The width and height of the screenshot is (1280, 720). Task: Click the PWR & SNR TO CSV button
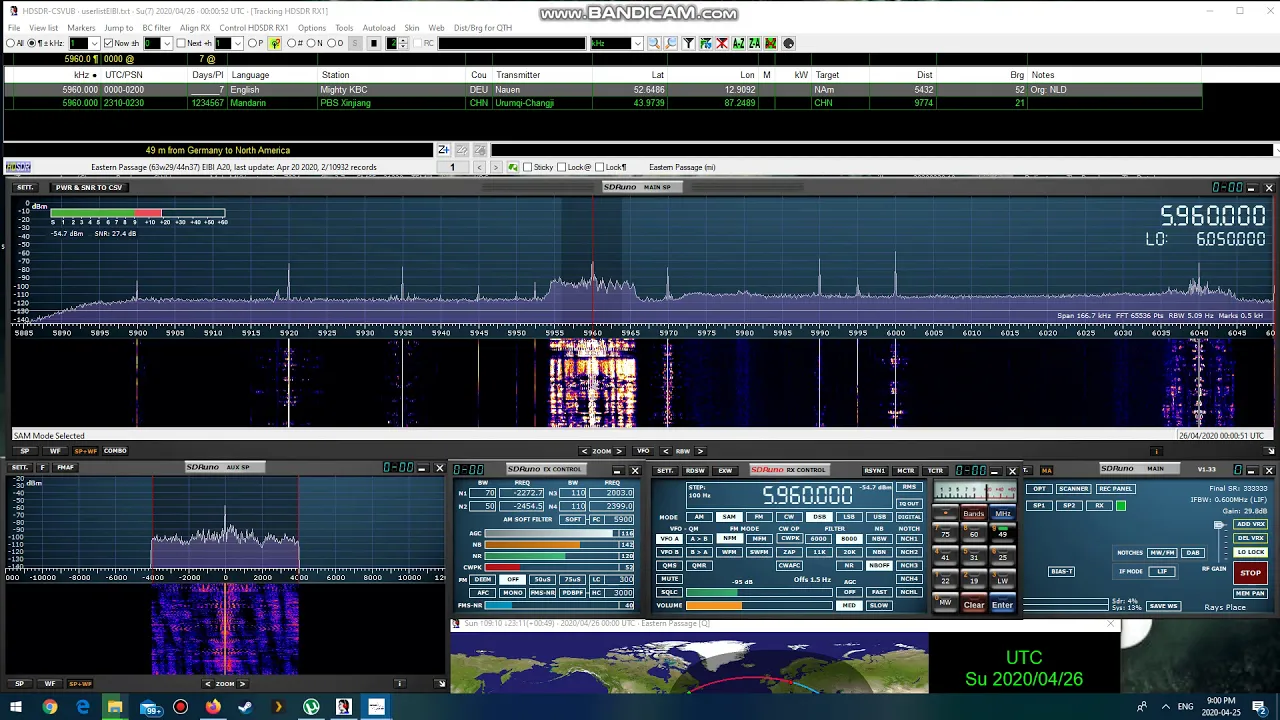coord(89,188)
